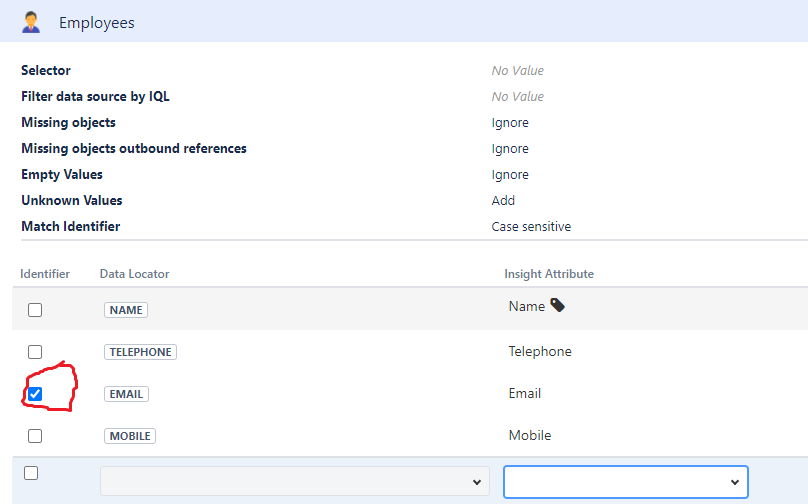
Task: Check the Identifier box for MOBILE
Action: (x=35, y=436)
